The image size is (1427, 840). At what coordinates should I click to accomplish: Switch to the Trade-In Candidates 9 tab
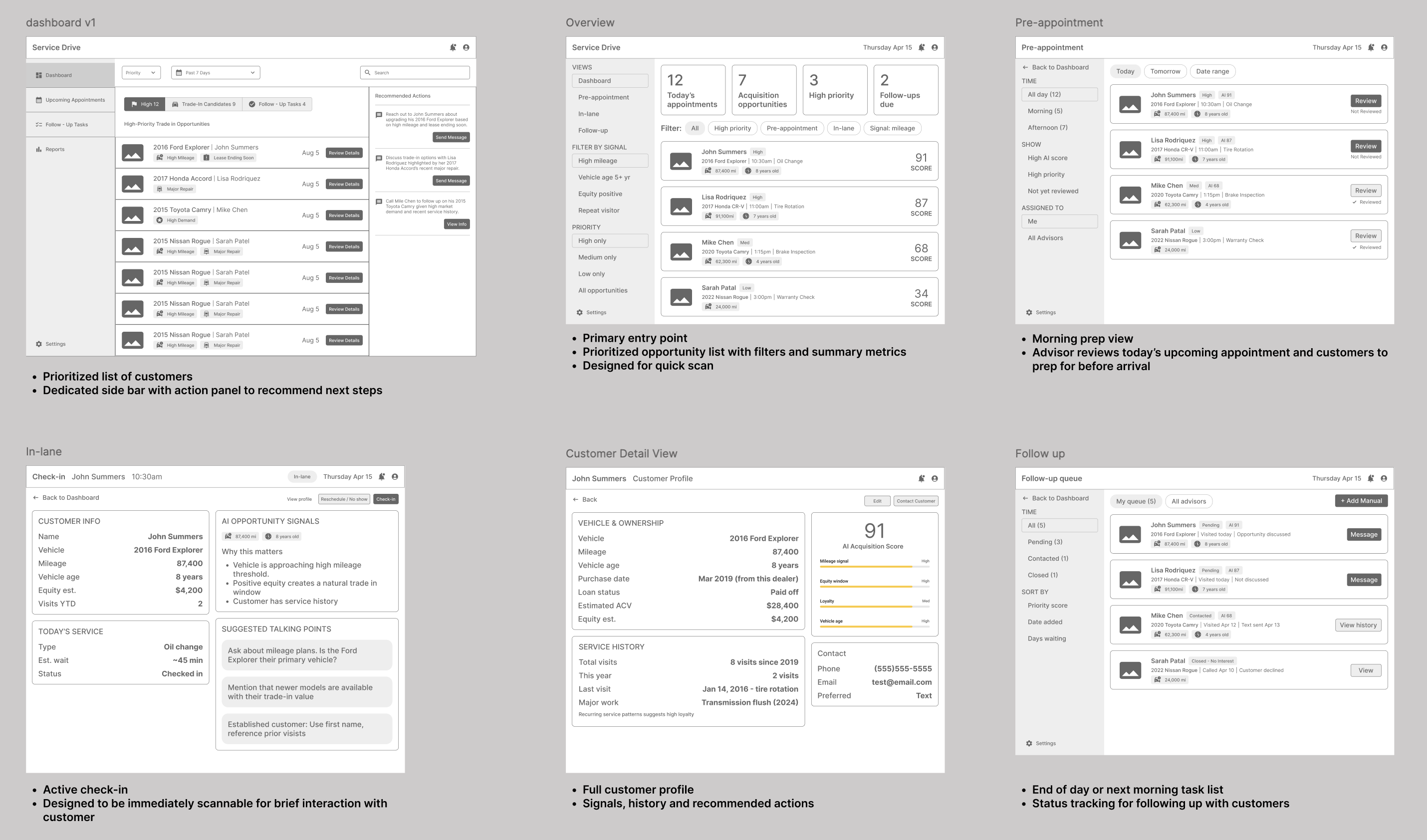(x=204, y=104)
